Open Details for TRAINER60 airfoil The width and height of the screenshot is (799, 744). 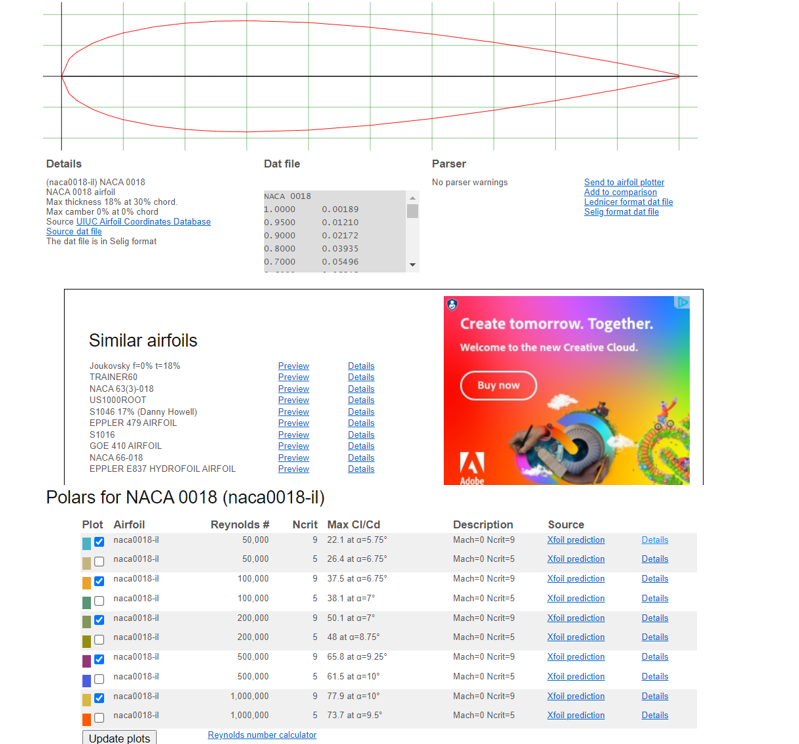pos(361,377)
